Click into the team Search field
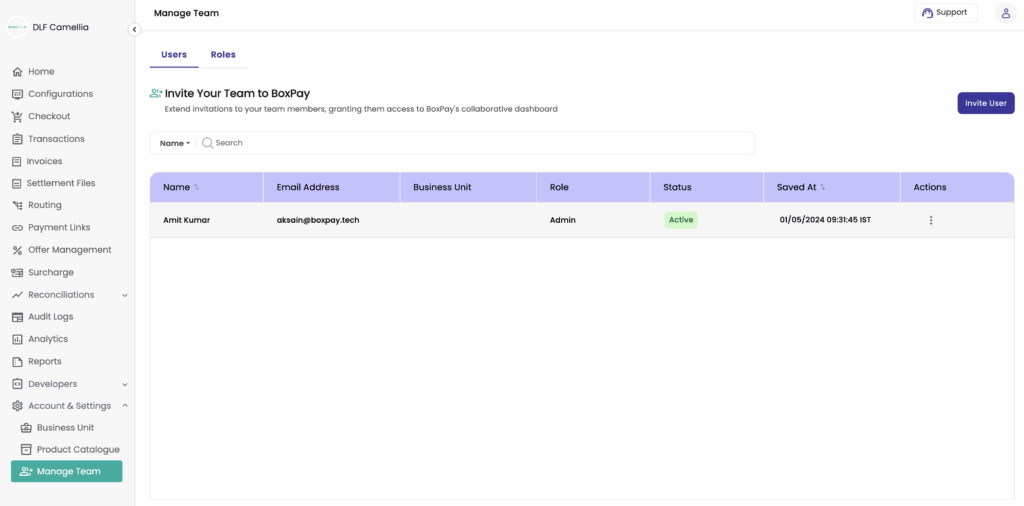1024x506 pixels. point(477,143)
